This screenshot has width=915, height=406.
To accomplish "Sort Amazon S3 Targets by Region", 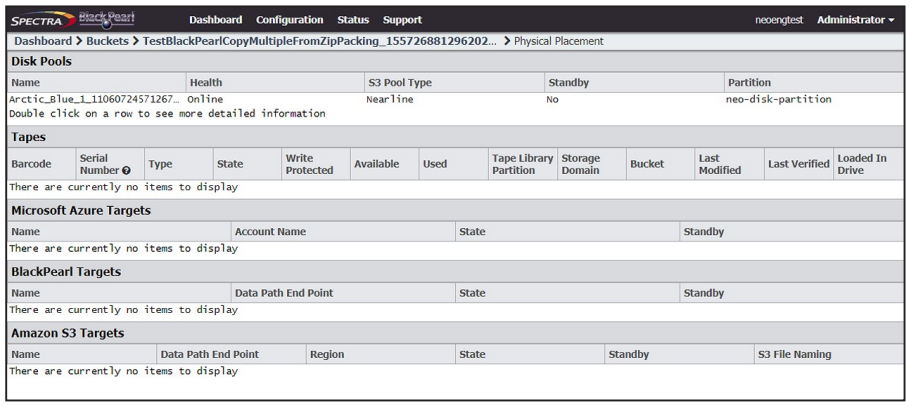I will [380, 354].
